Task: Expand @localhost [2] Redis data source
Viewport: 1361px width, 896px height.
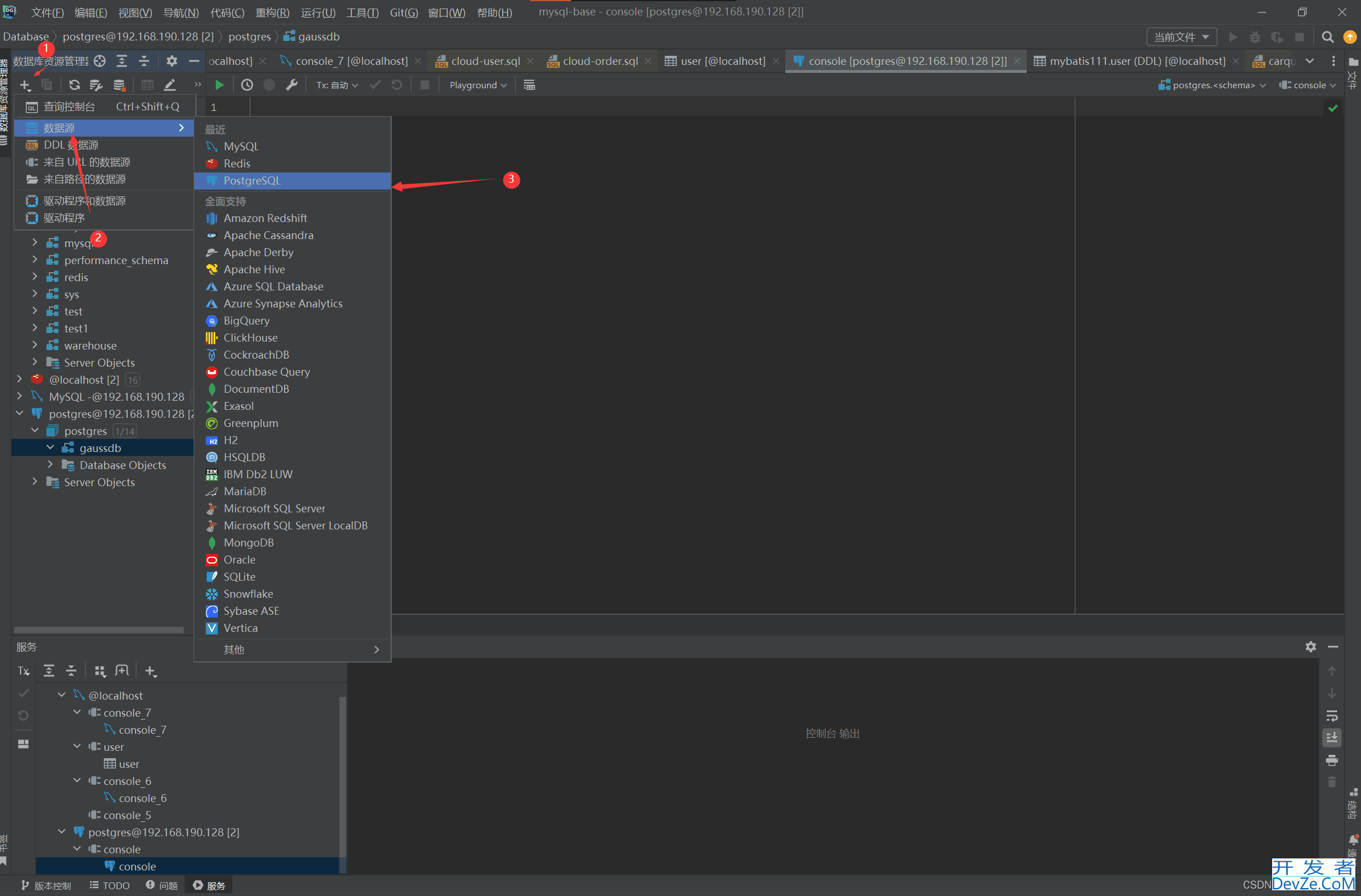Action: (19, 379)
